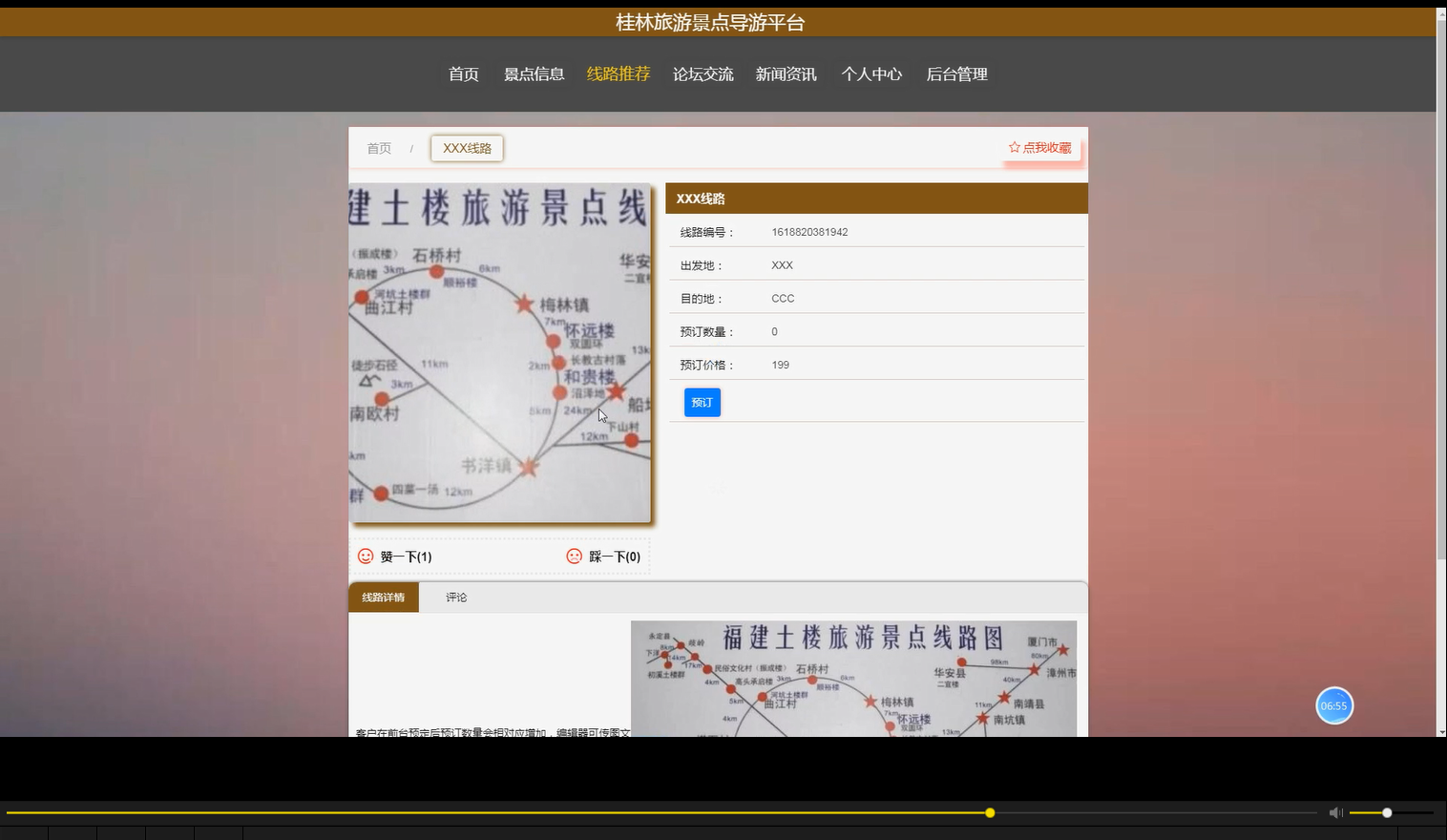
Task: Open the 首页 navigation menu item
Action: pyautogui.click(x=463, y=73)
